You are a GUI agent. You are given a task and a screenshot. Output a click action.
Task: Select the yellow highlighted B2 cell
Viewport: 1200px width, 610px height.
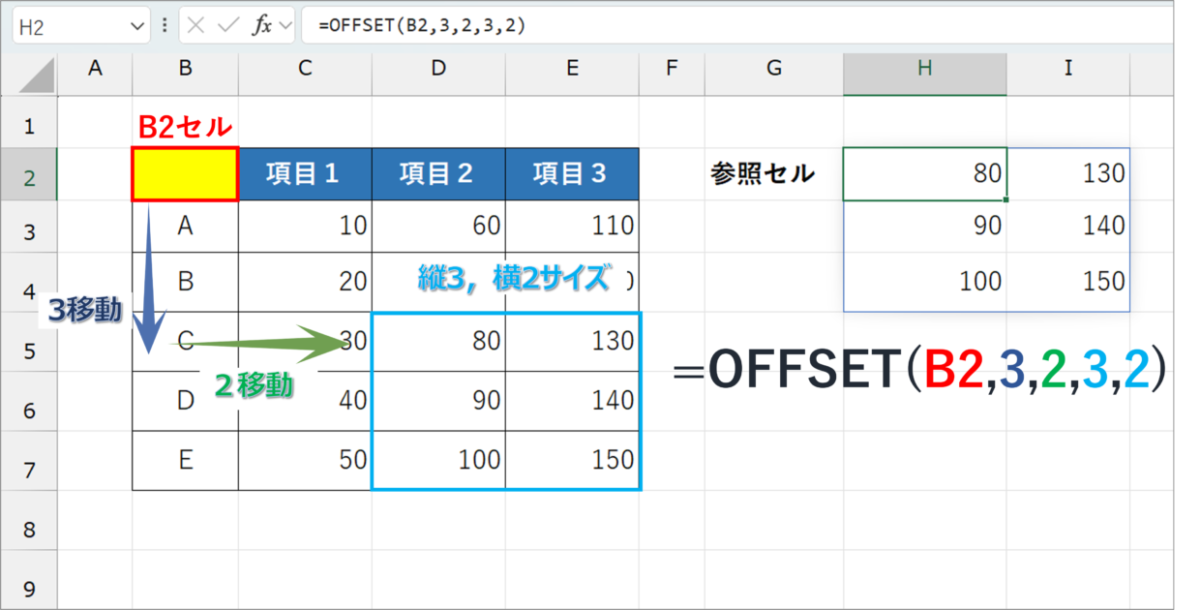tap(184, 172)
